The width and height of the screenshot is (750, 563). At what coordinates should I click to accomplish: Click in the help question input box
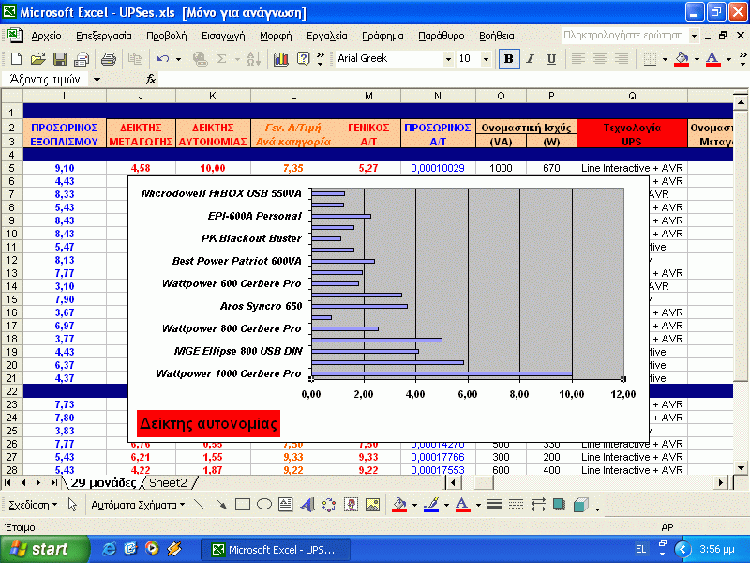pyautogui.click(x=624, y=36)
